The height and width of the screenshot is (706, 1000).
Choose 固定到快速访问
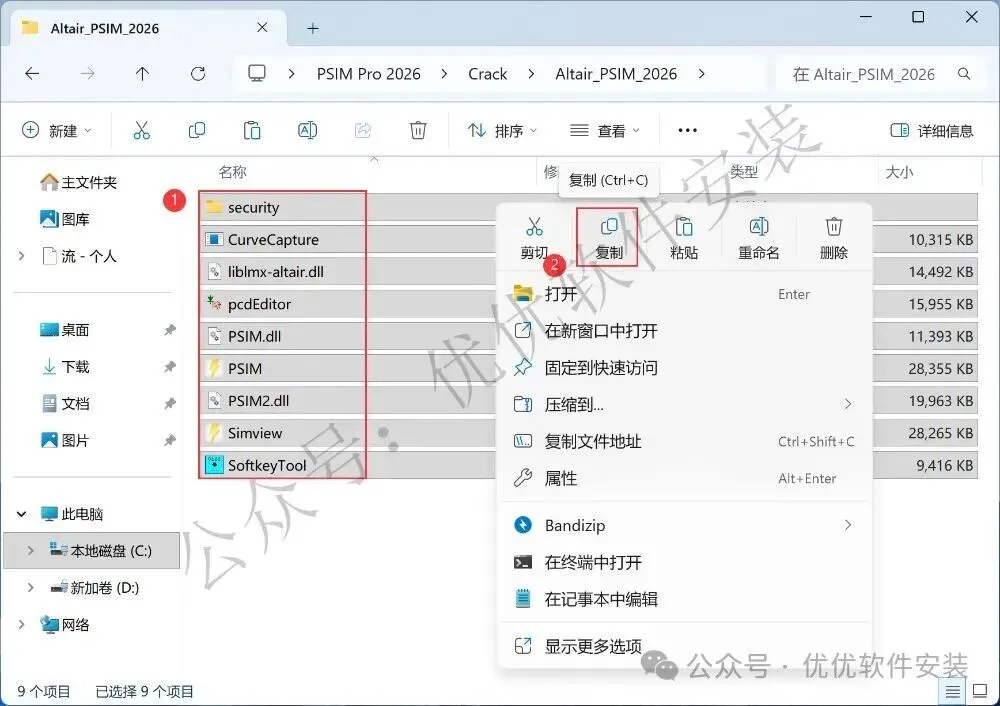click(684, 367)
